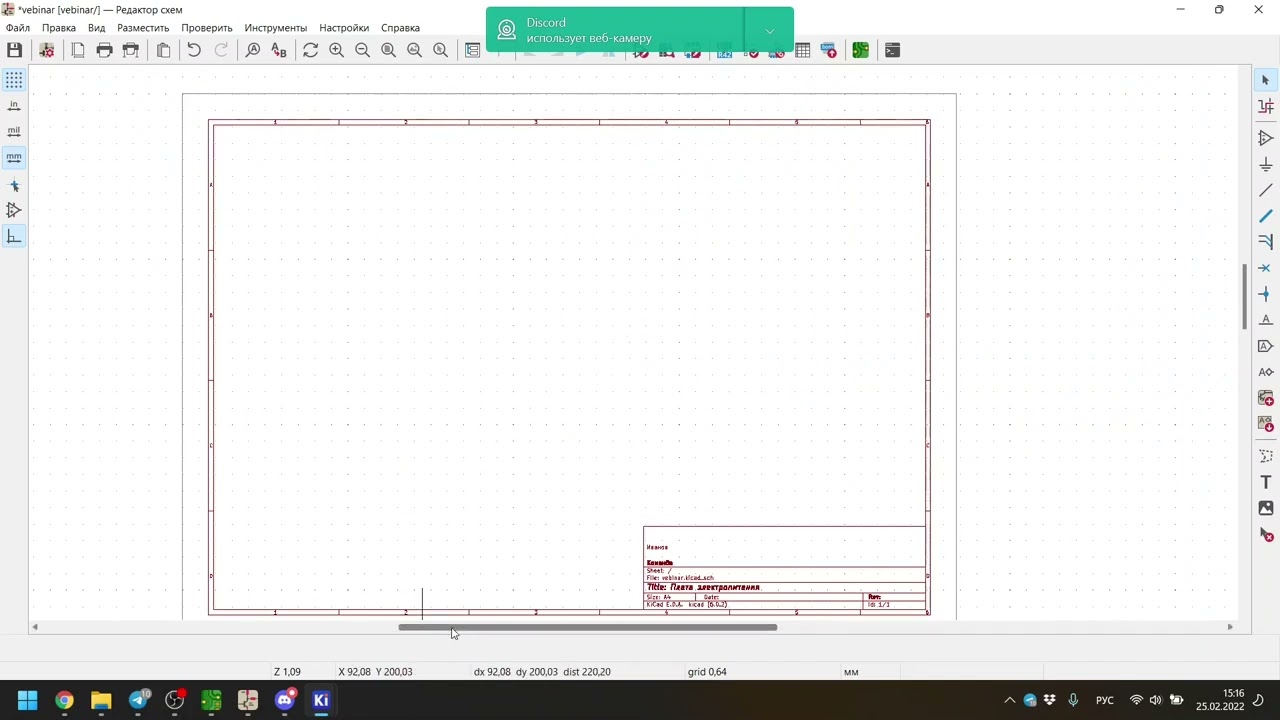Open the Разместить menu
1280x720 pixels.
[x=143, y=28]
